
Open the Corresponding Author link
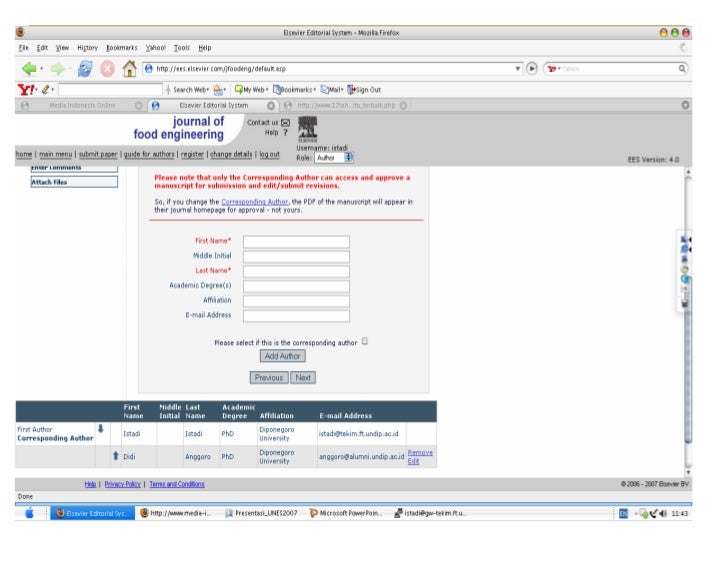pos(254,202)
